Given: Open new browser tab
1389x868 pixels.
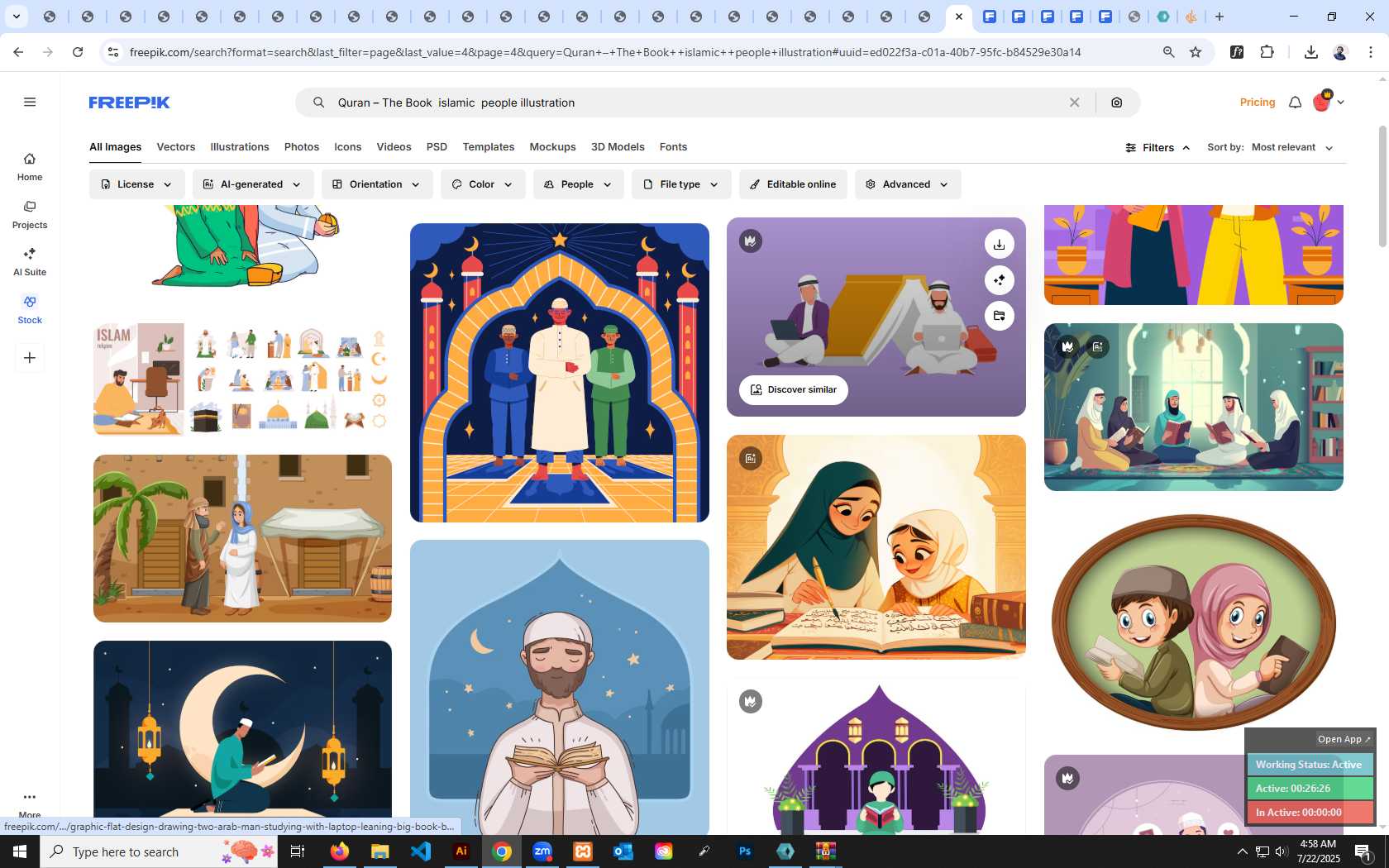Looking at the screenshot, I should (x=1220, y=17).
